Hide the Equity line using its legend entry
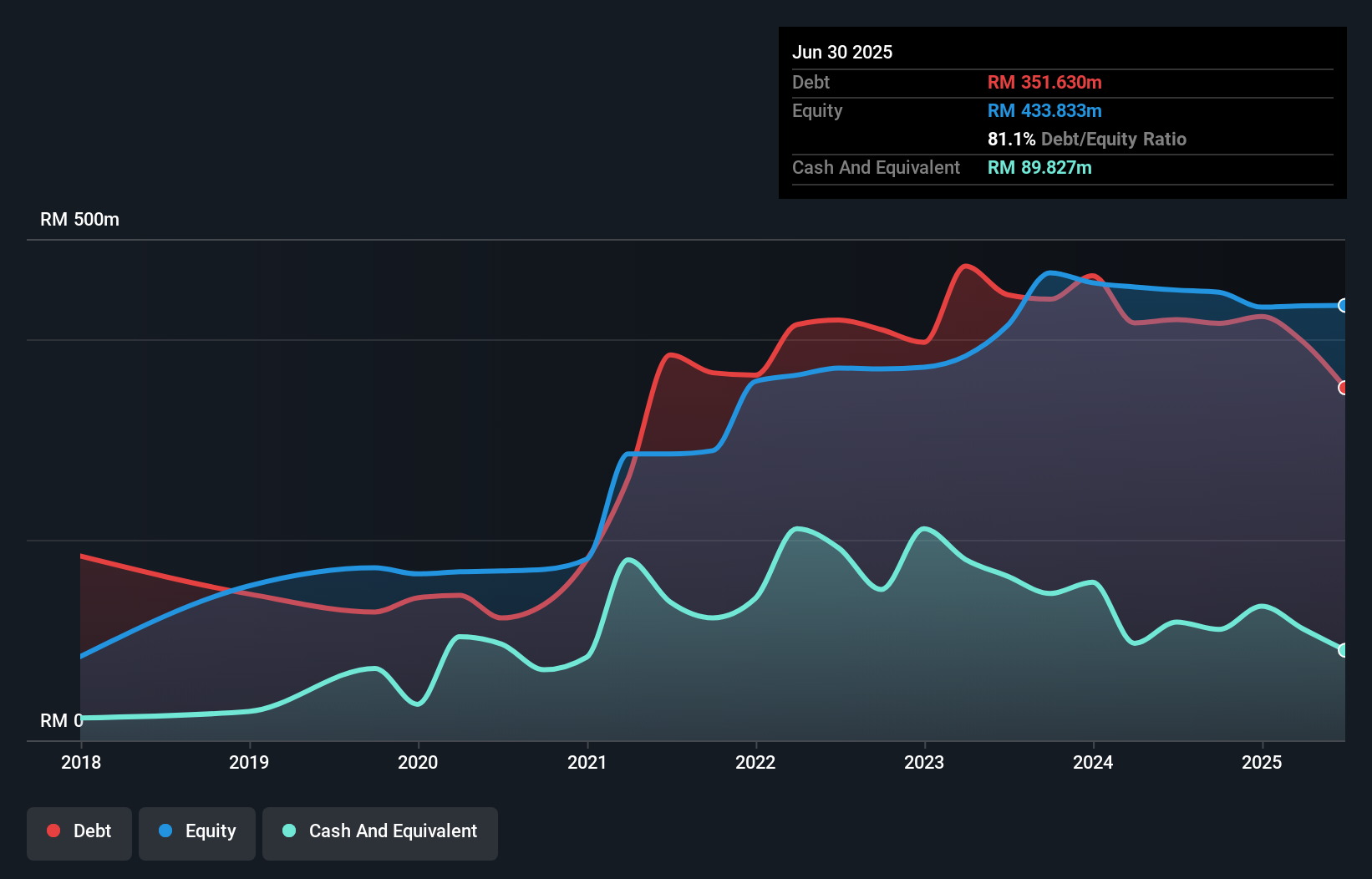Viewport: 1372px width, 879px height. 197,831
